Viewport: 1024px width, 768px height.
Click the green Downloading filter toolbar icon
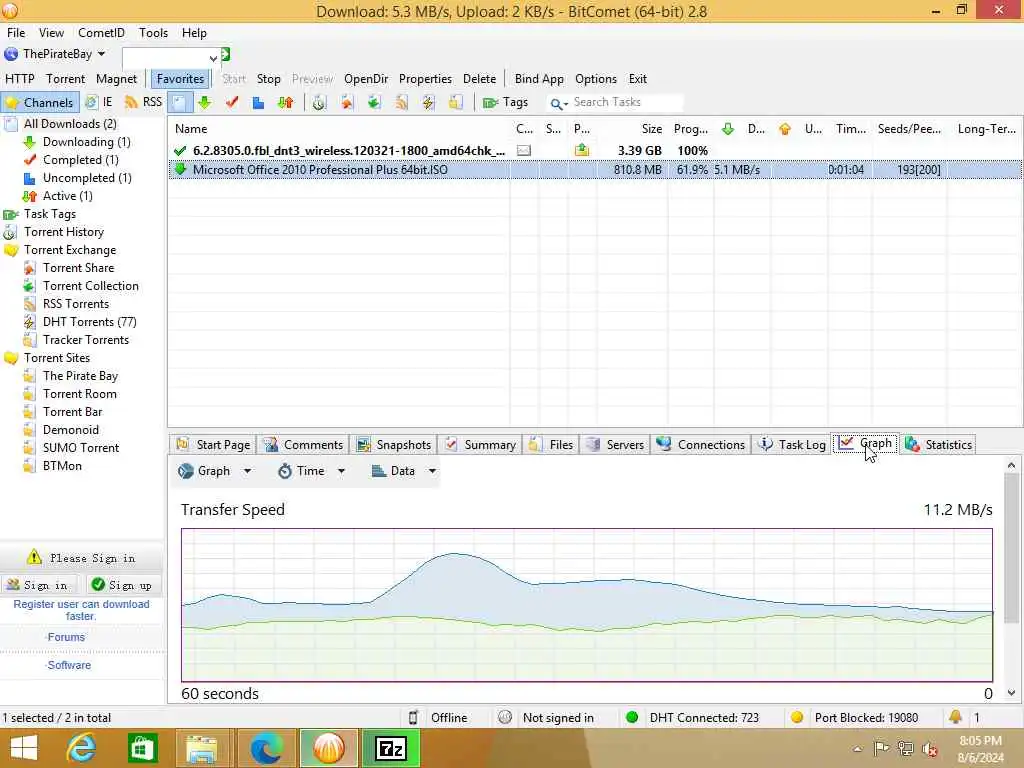[205, 103]
